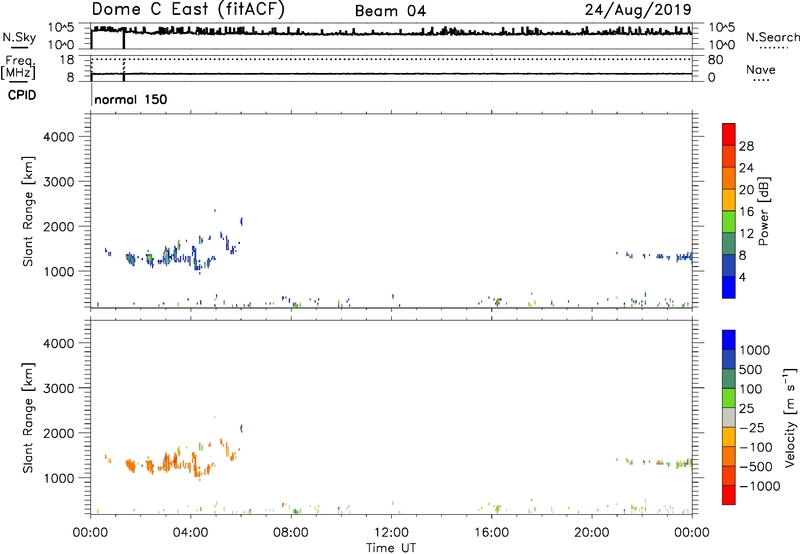Click the 'N.Search' legend label
Viewport: 800px width, 554px height.
click(772, 37)
